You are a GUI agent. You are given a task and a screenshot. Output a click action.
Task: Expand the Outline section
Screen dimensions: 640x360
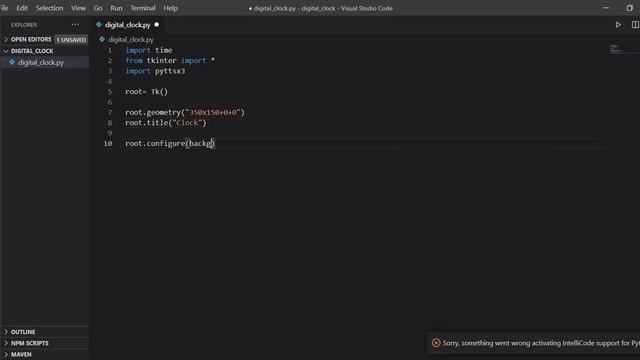[x=23, y=332]
